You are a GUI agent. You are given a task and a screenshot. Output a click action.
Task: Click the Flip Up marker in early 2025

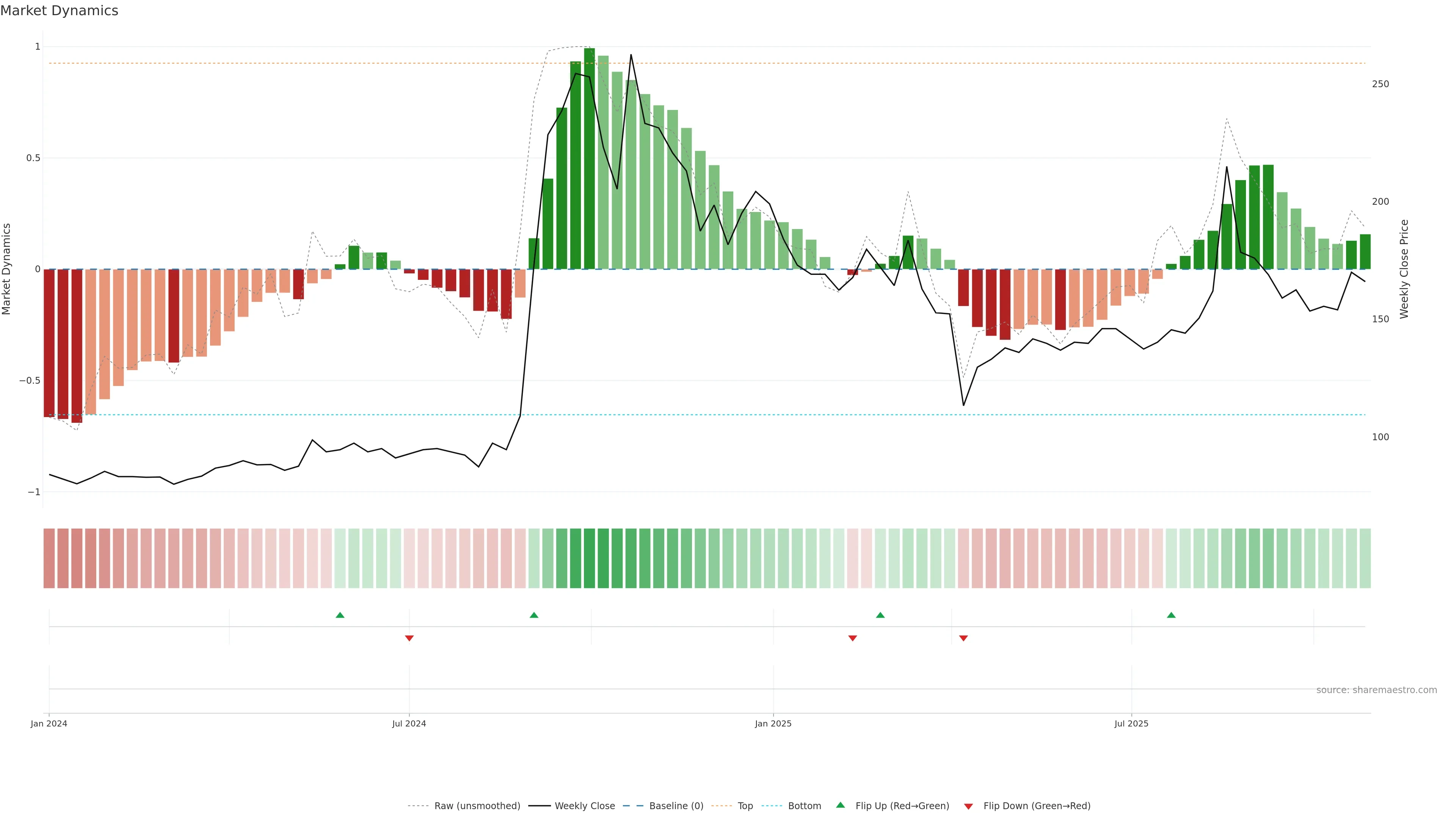tap(880, 615)
